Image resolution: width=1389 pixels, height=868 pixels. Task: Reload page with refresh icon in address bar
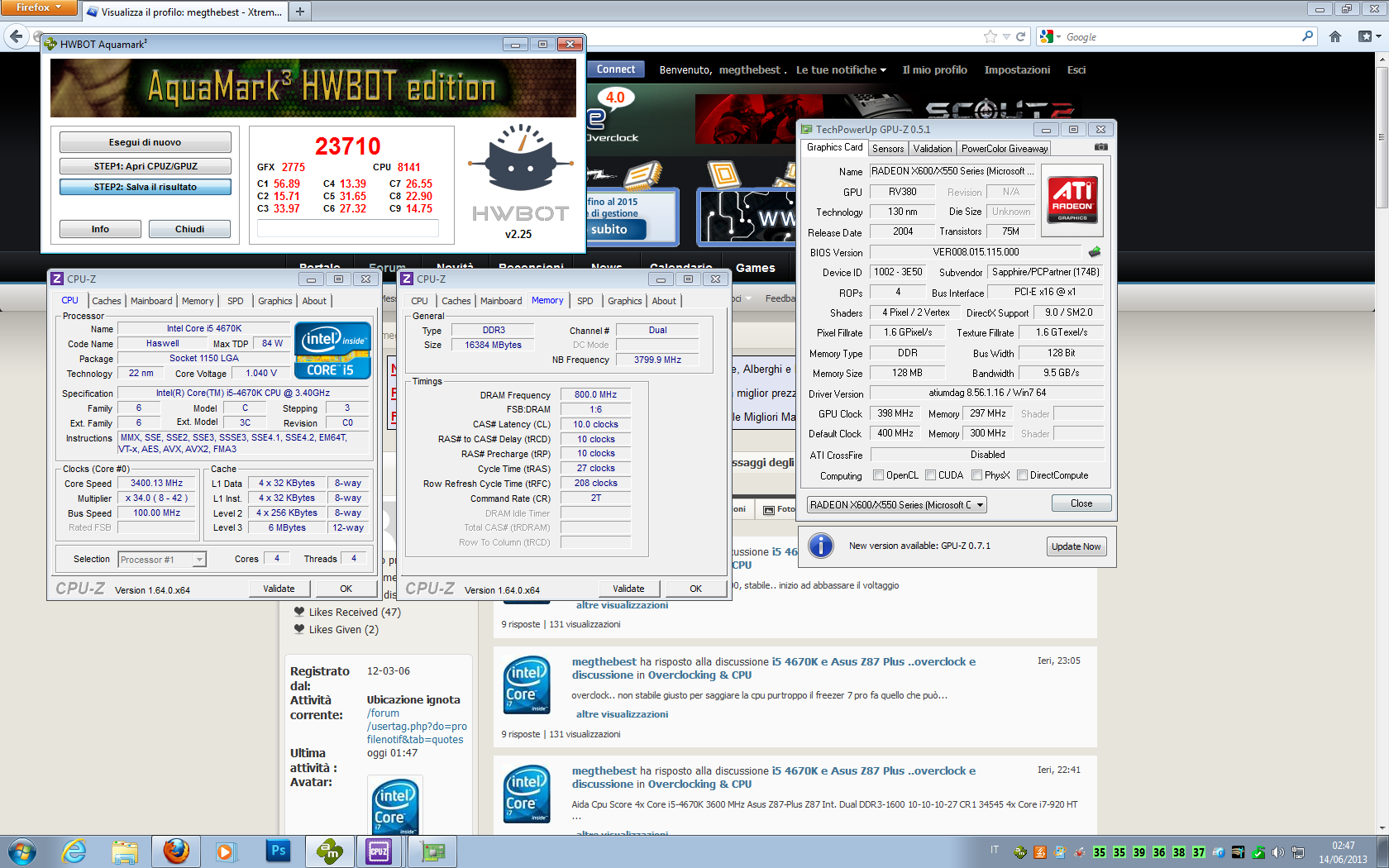pos(1020,36)
